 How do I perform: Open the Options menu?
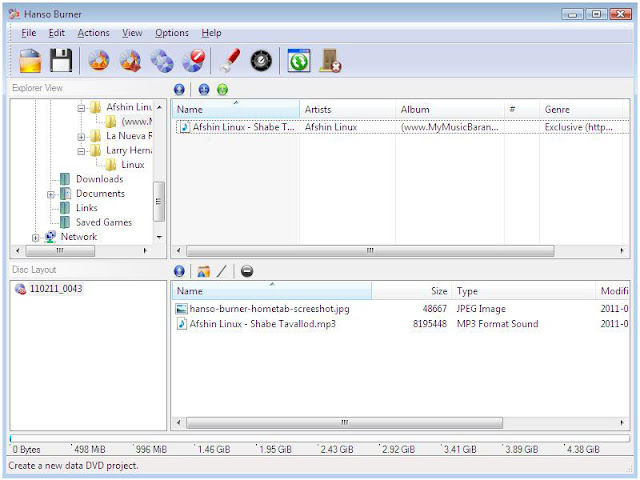[172, 33]
